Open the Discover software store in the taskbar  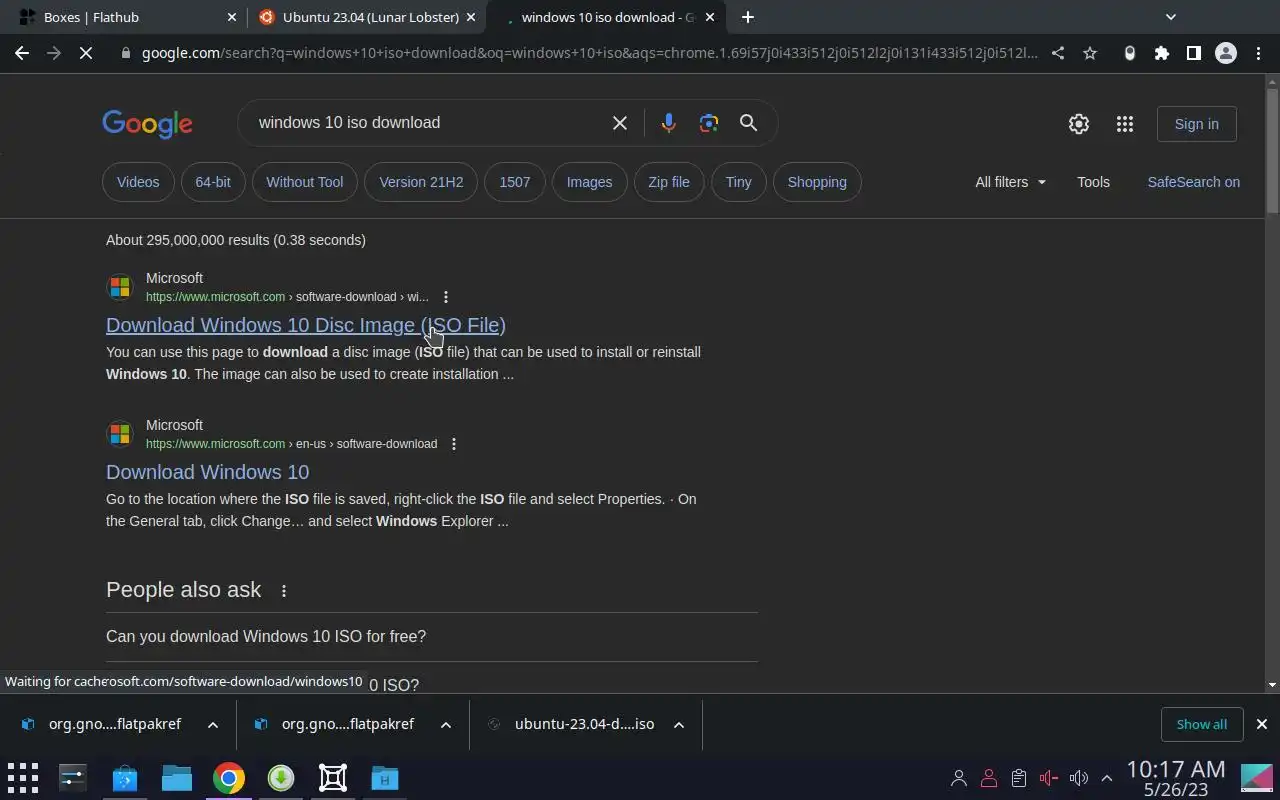coord(124,778)
